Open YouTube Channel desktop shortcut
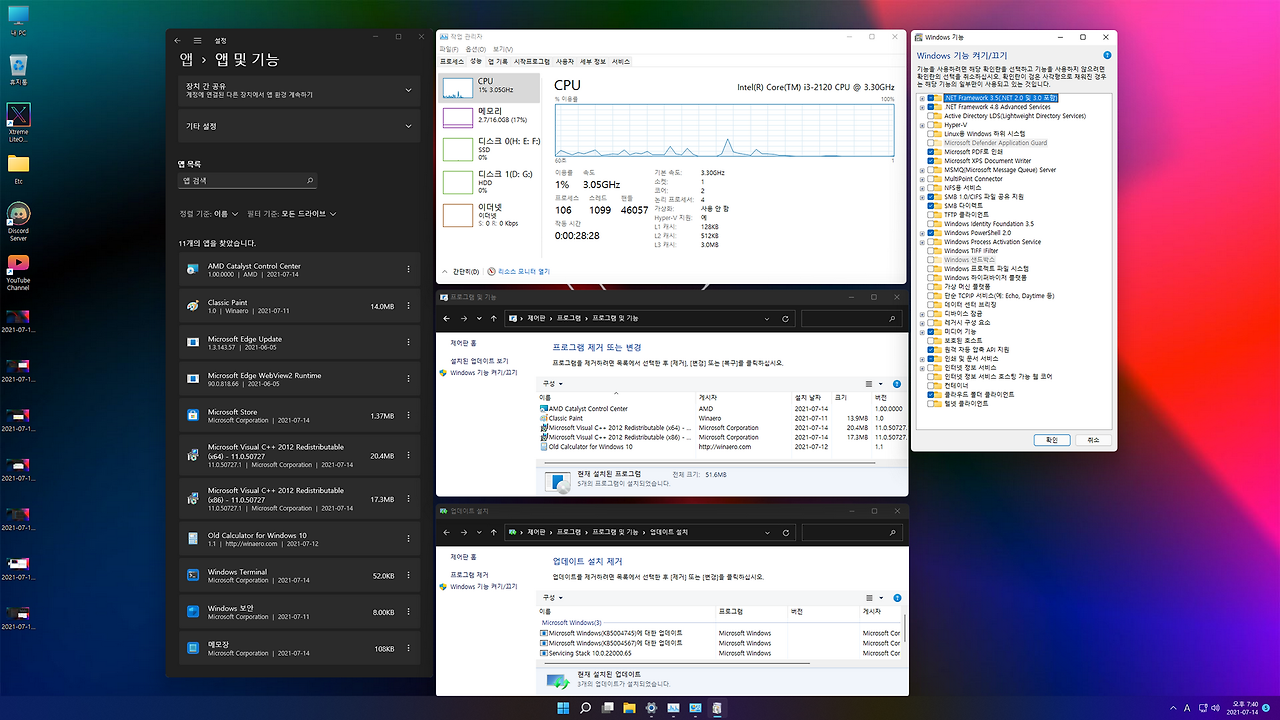The height and width of the screenshot is (720, 1280). pyautogui.click(x=17, y=273)
